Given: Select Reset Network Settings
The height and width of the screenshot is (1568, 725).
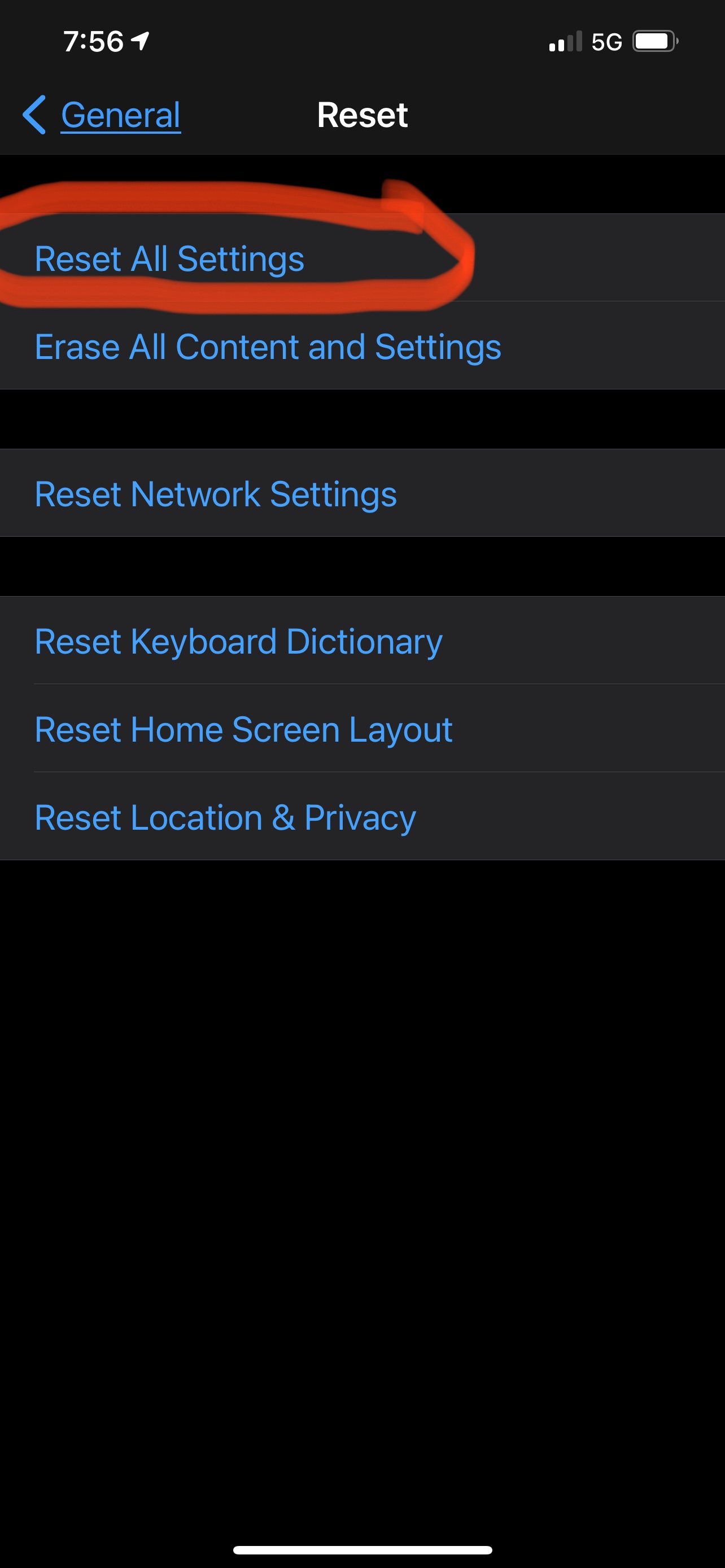Looking at the screenshot, I should pyautogui.click(x=216, y=494).
